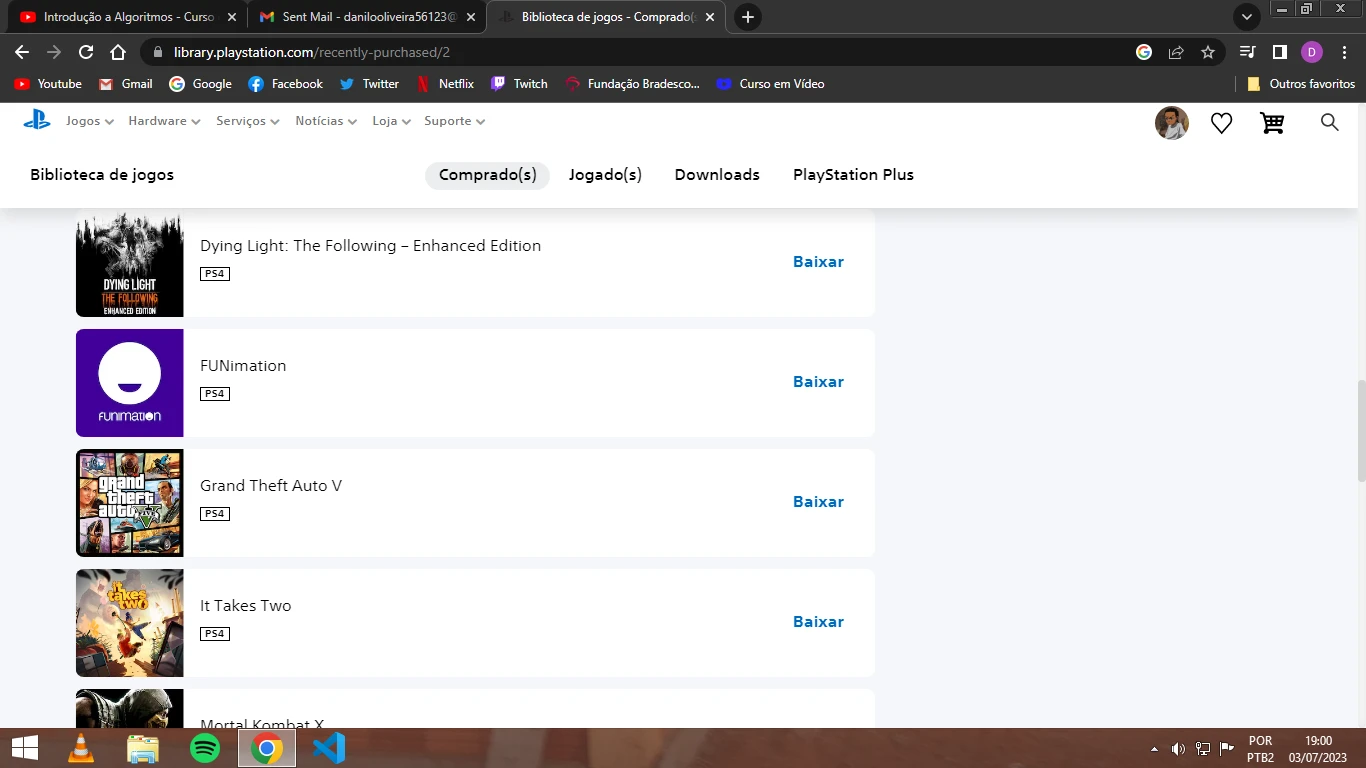Open Google bookmark
The image size is (1366, 768).
pos(201,84)
